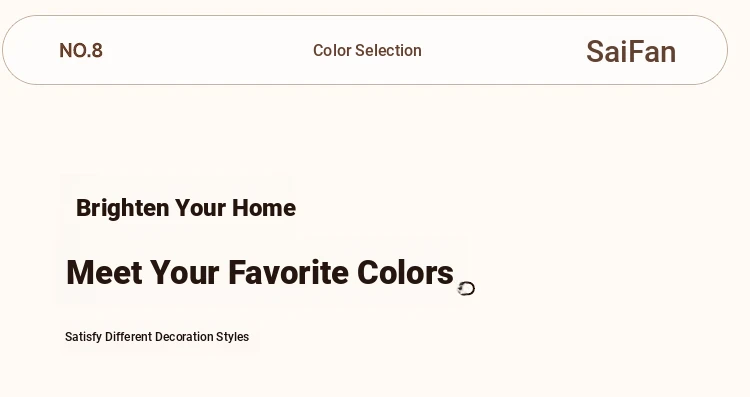Open the SaiFan brand logo
The image size is (750, 397).
click(631, 52)
